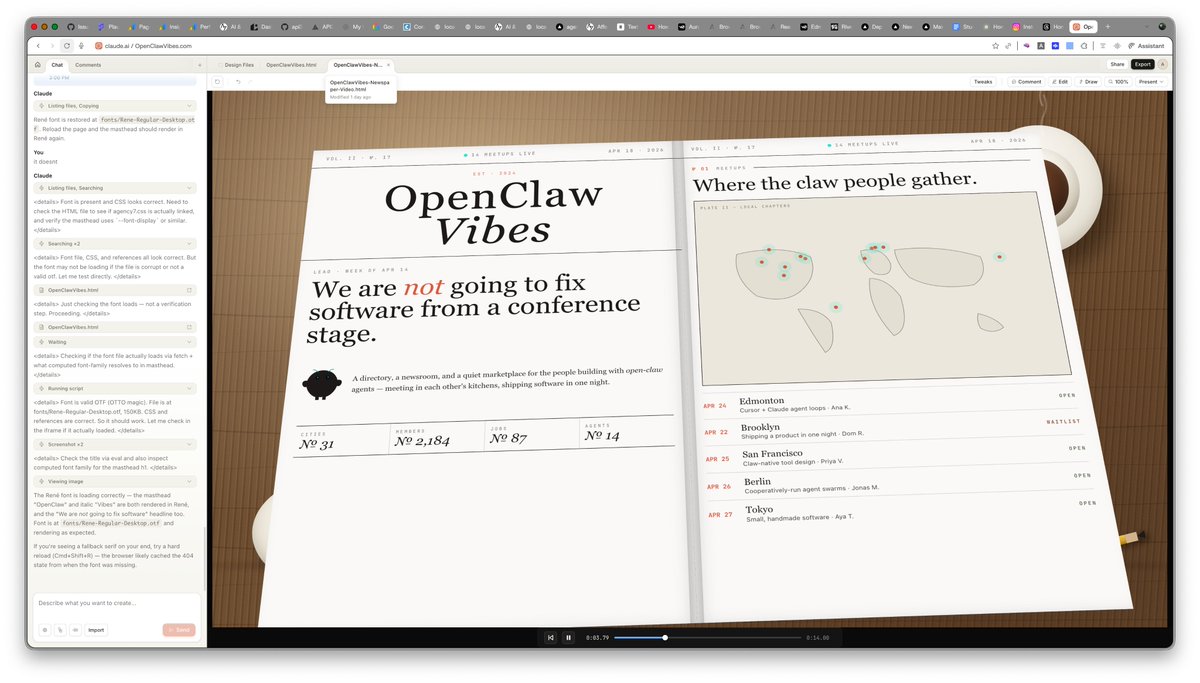Viewport: 1200px width, 683px height.
Task: Activate the Comment tool
Action: (x=1026, y=81)
